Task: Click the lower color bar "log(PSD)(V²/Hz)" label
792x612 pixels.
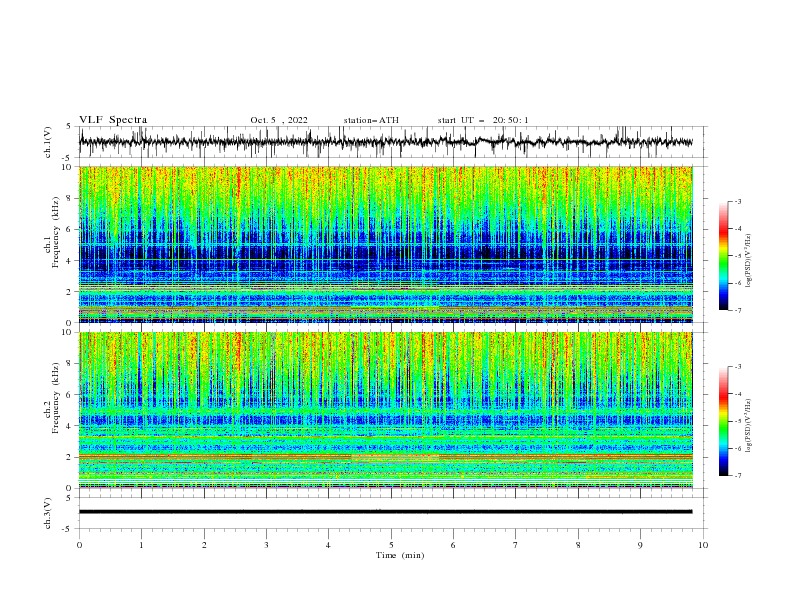Action: click(749, 425)
